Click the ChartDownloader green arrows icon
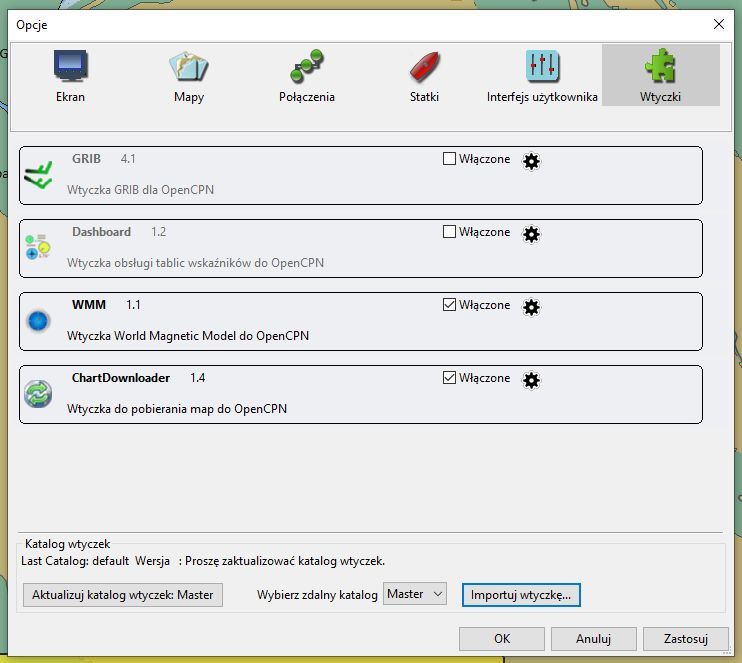 pos(38,394)
